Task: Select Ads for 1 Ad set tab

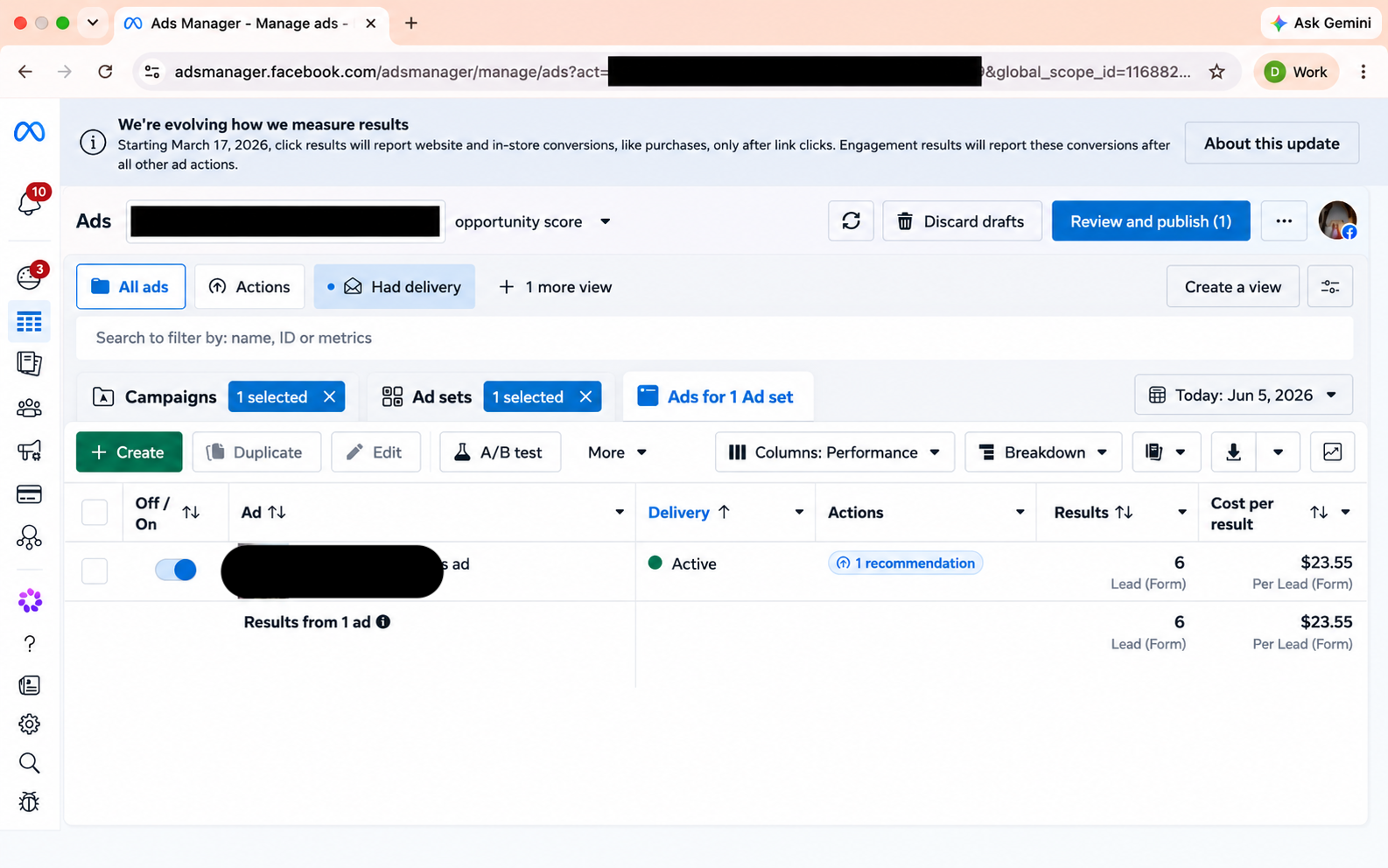Action: (718, 396)
